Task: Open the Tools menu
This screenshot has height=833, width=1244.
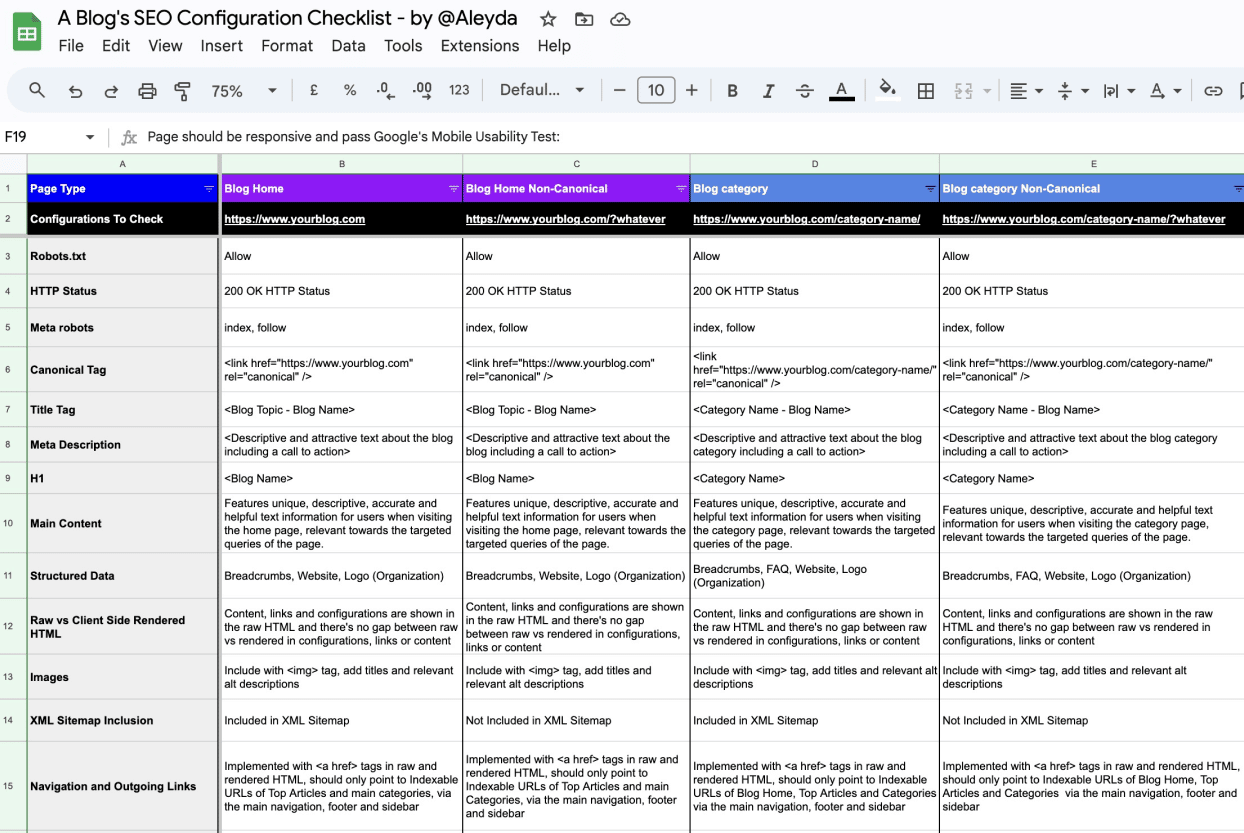Action: click(x=403, y=46)
